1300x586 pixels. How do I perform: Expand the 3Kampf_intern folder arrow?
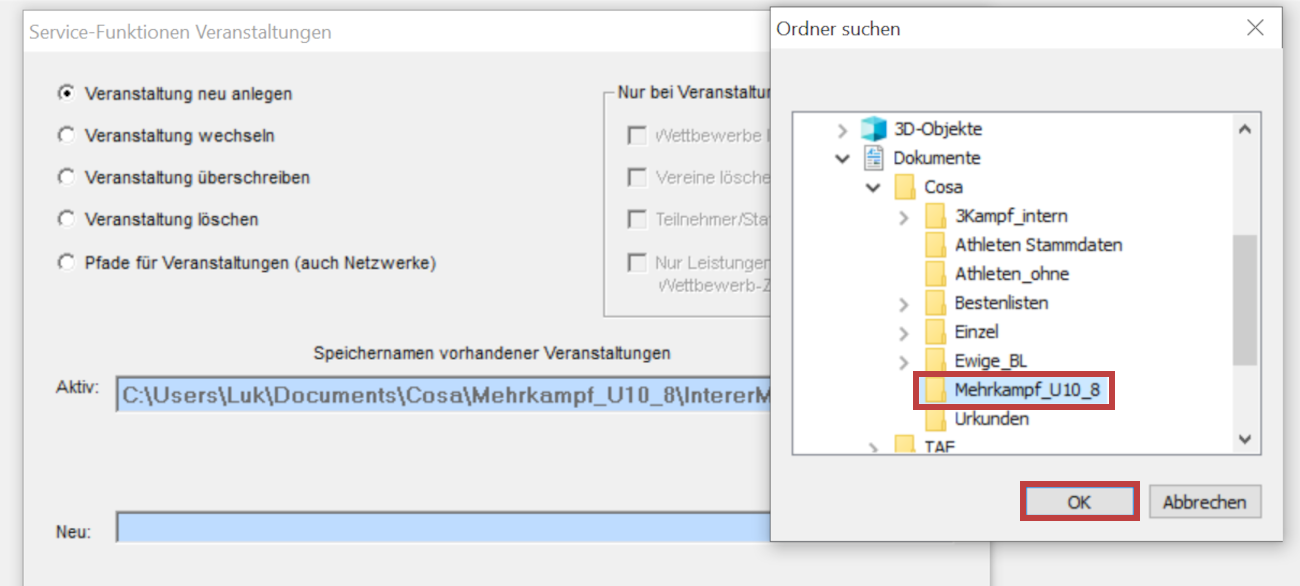904,216
